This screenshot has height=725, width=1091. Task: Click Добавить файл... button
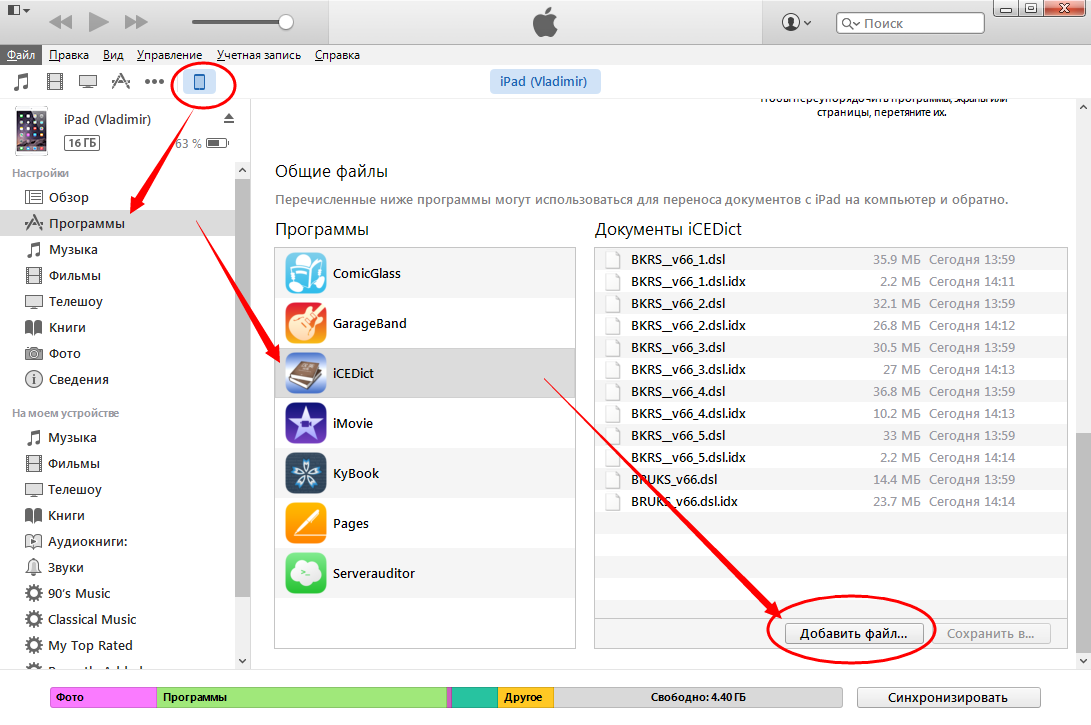click(x=854, y=633)
